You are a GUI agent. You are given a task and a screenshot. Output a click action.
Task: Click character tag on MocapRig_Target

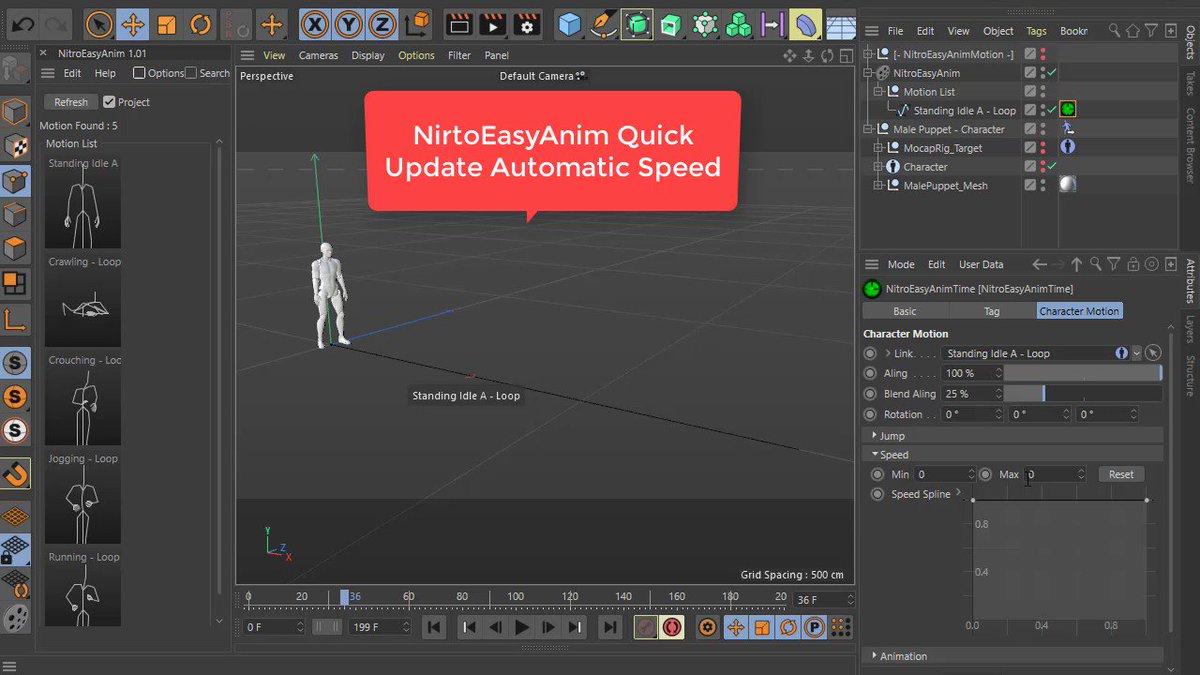click(1067, 147)
